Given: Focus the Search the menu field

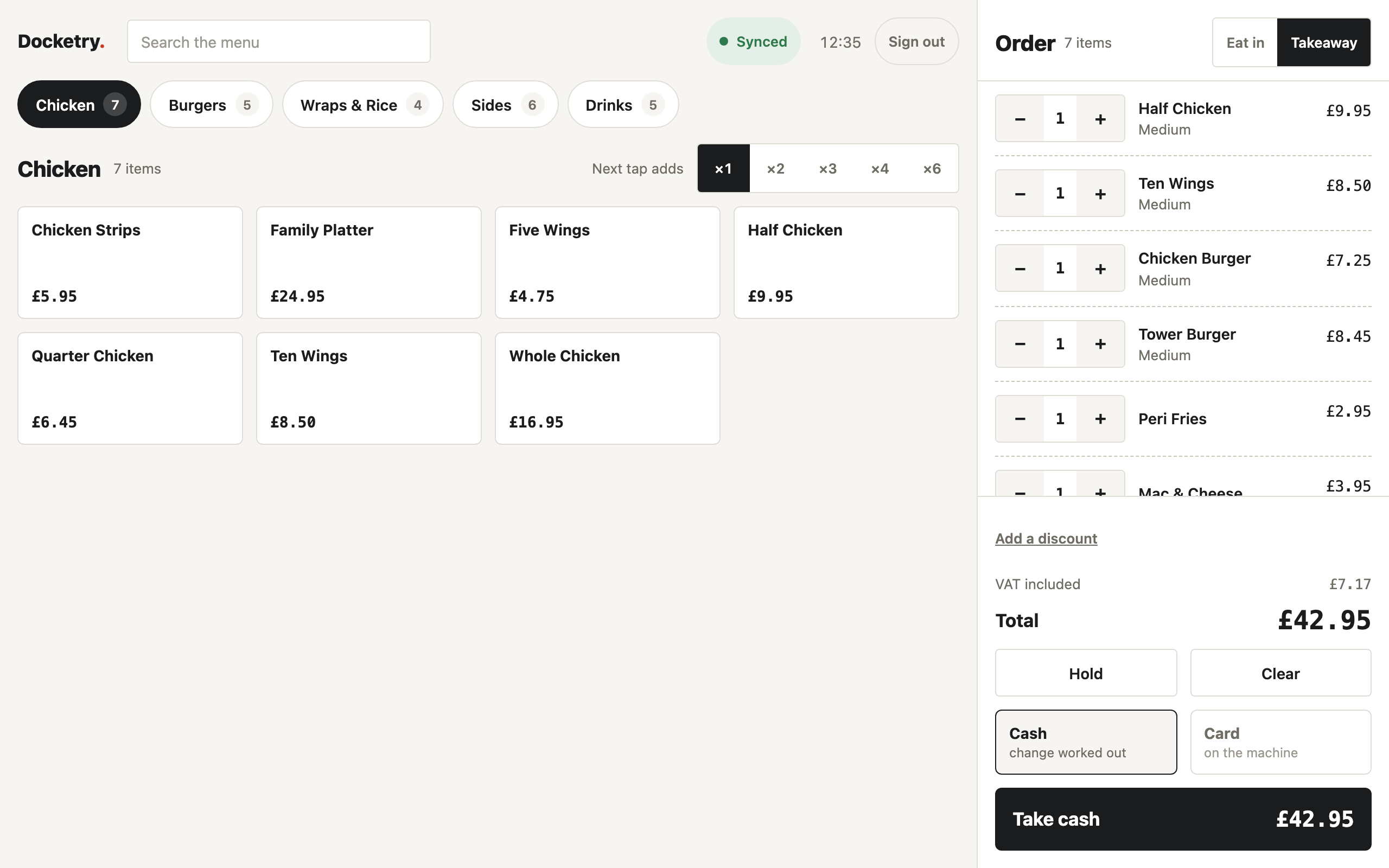Looking at the screenshot, I should click(x=278, y=41).
